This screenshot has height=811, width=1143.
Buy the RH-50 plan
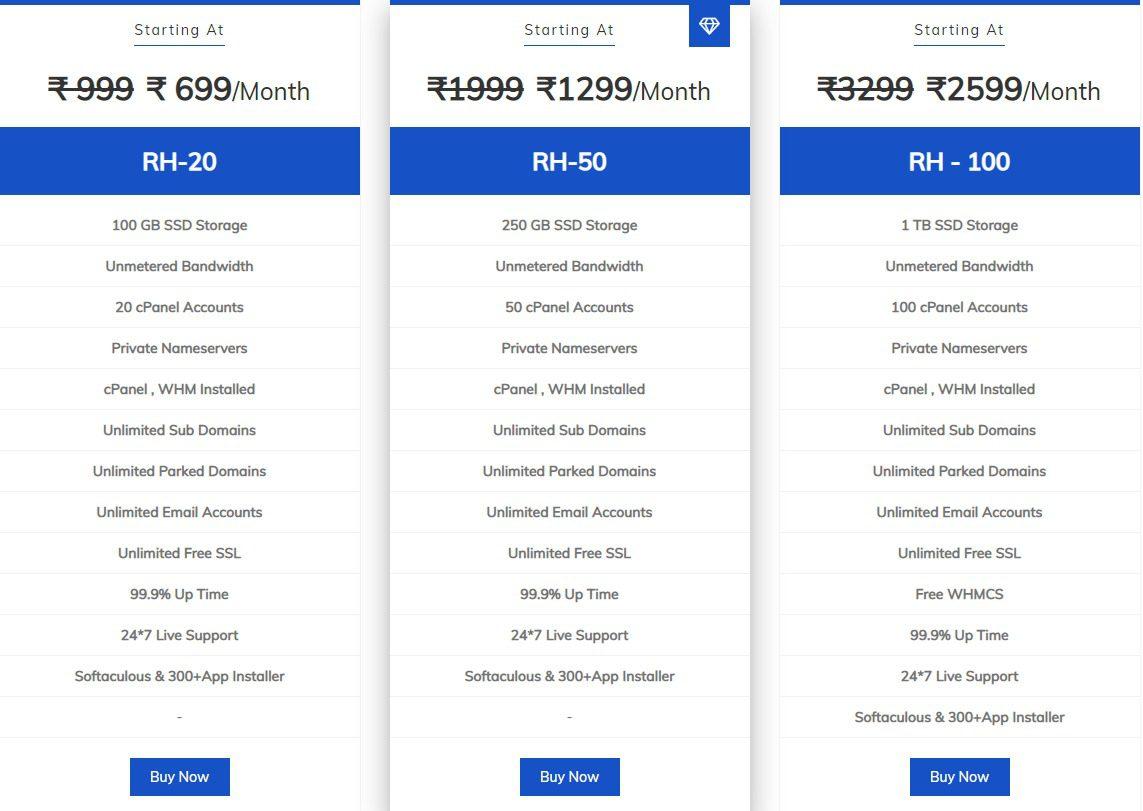coord(569,777)
